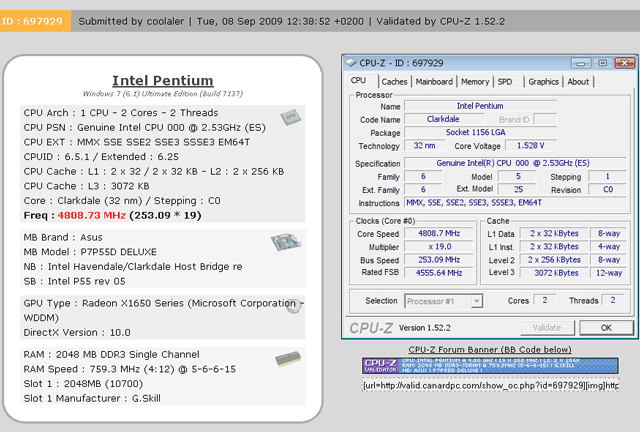Click the Stepping value 1 in CPU-Z
Viewport: 640px width, 432px height.
click(607, 176)
